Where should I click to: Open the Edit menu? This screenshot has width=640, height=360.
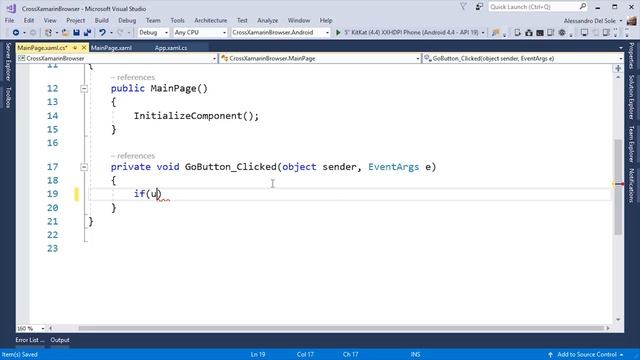click(x=29, y=20)
